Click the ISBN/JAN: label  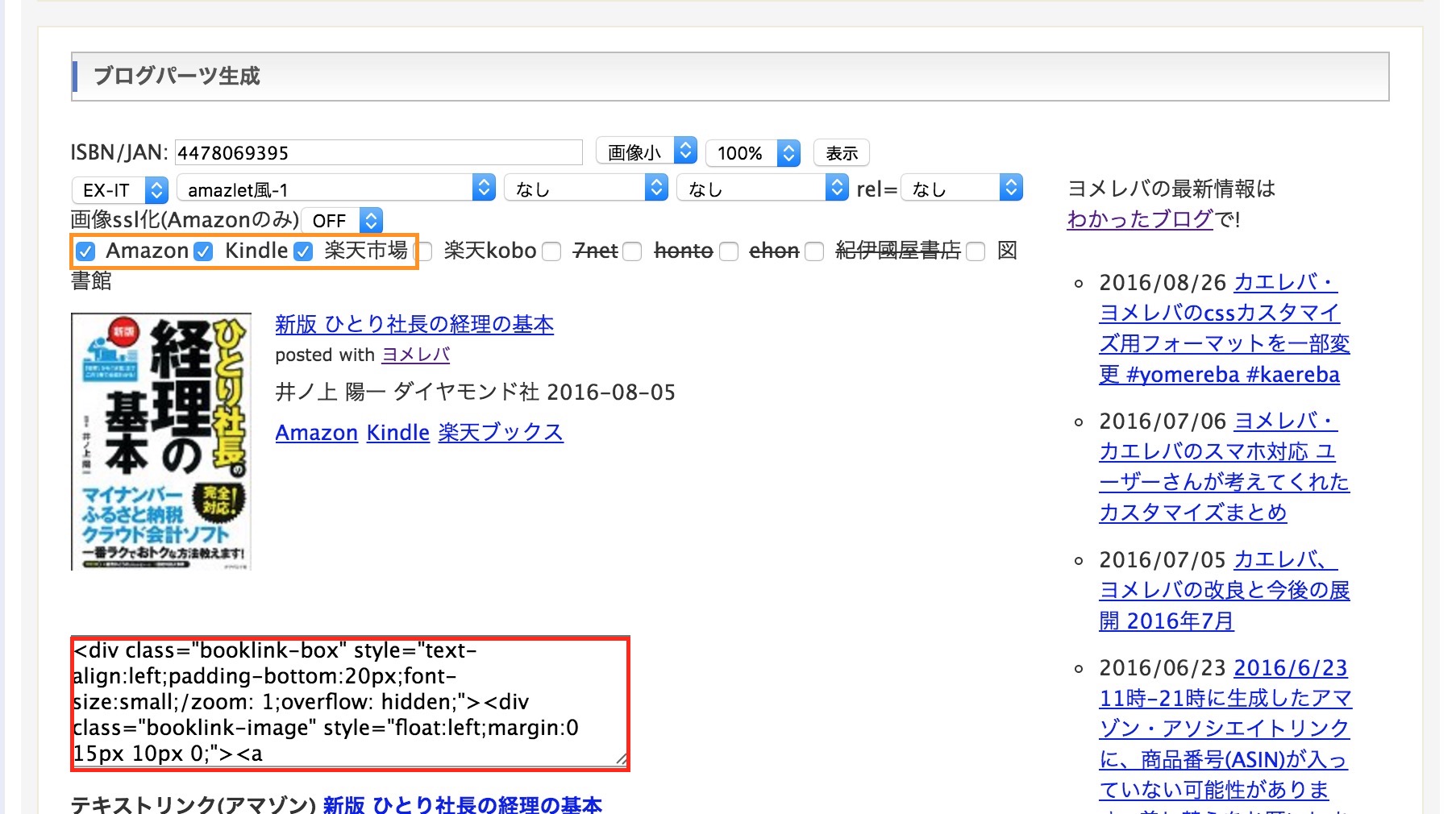119,152
